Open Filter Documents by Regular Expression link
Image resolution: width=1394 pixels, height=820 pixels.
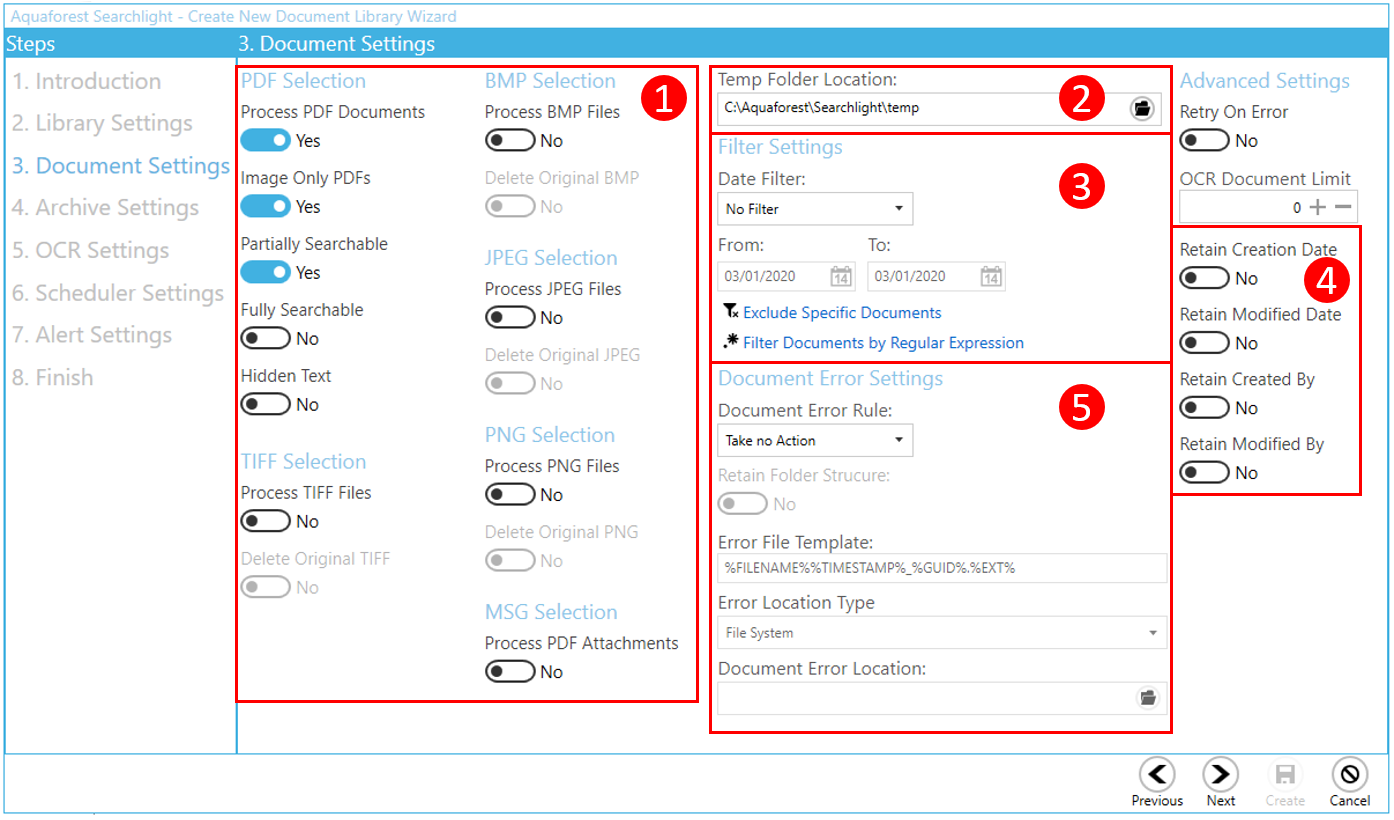882,343
